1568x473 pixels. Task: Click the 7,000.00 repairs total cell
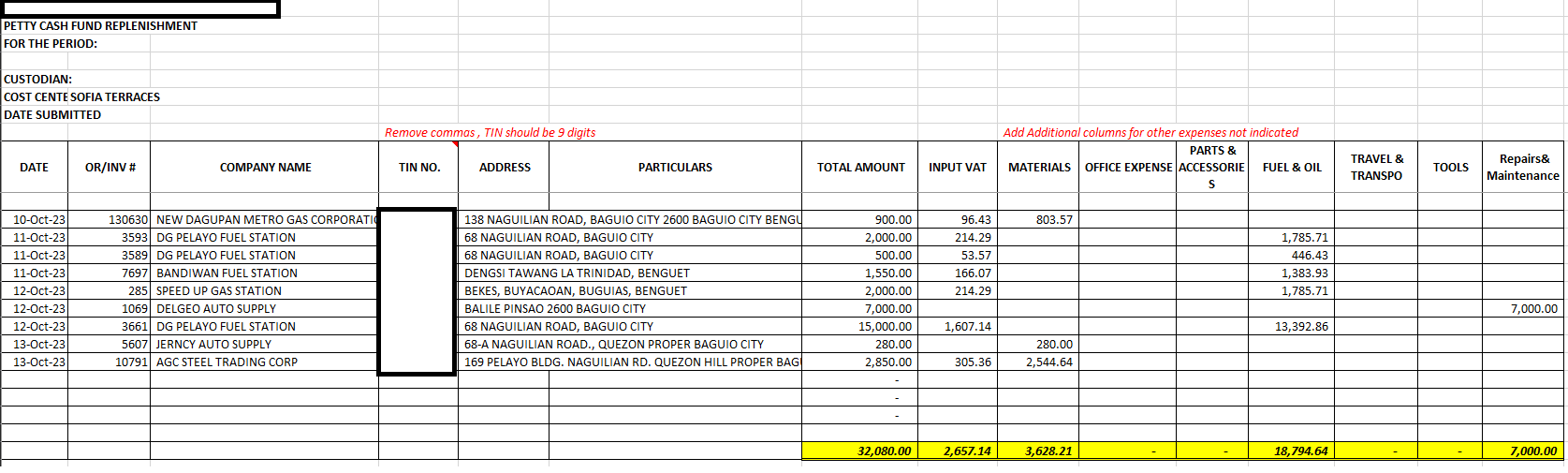coord(1523,451)
